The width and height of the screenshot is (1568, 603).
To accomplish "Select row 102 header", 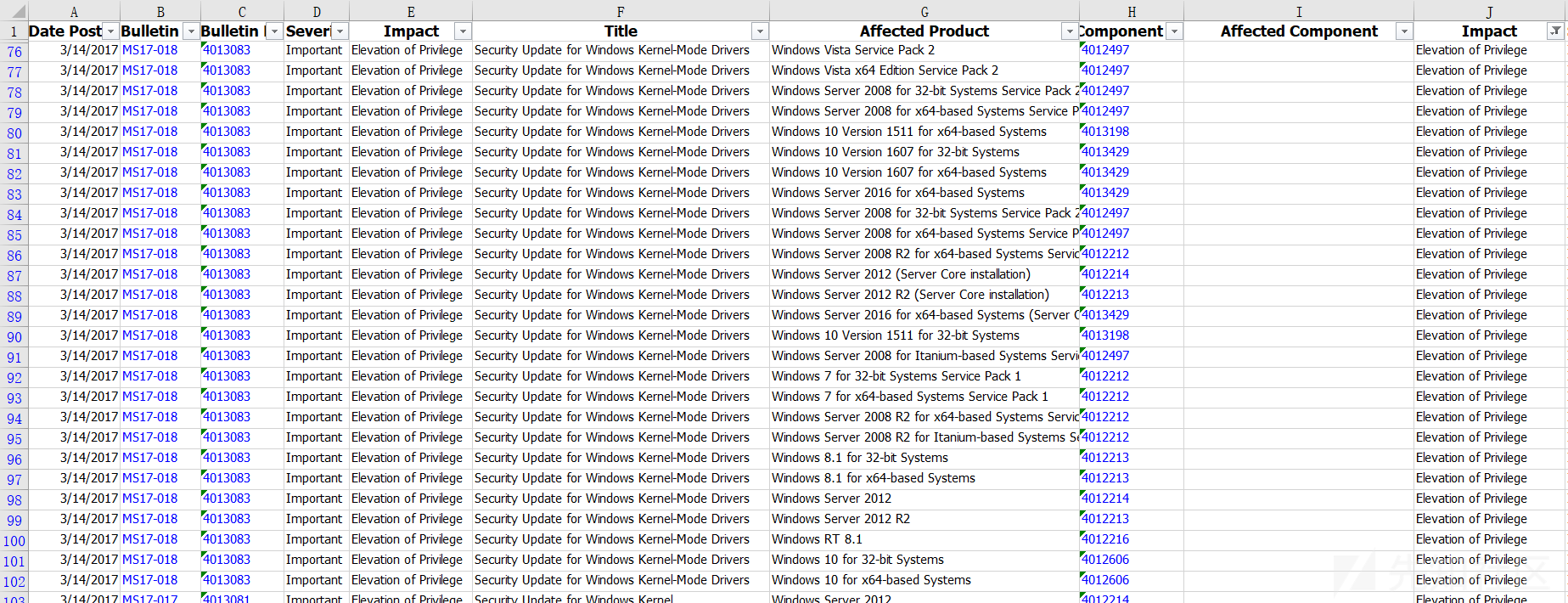I will (14, 582).
